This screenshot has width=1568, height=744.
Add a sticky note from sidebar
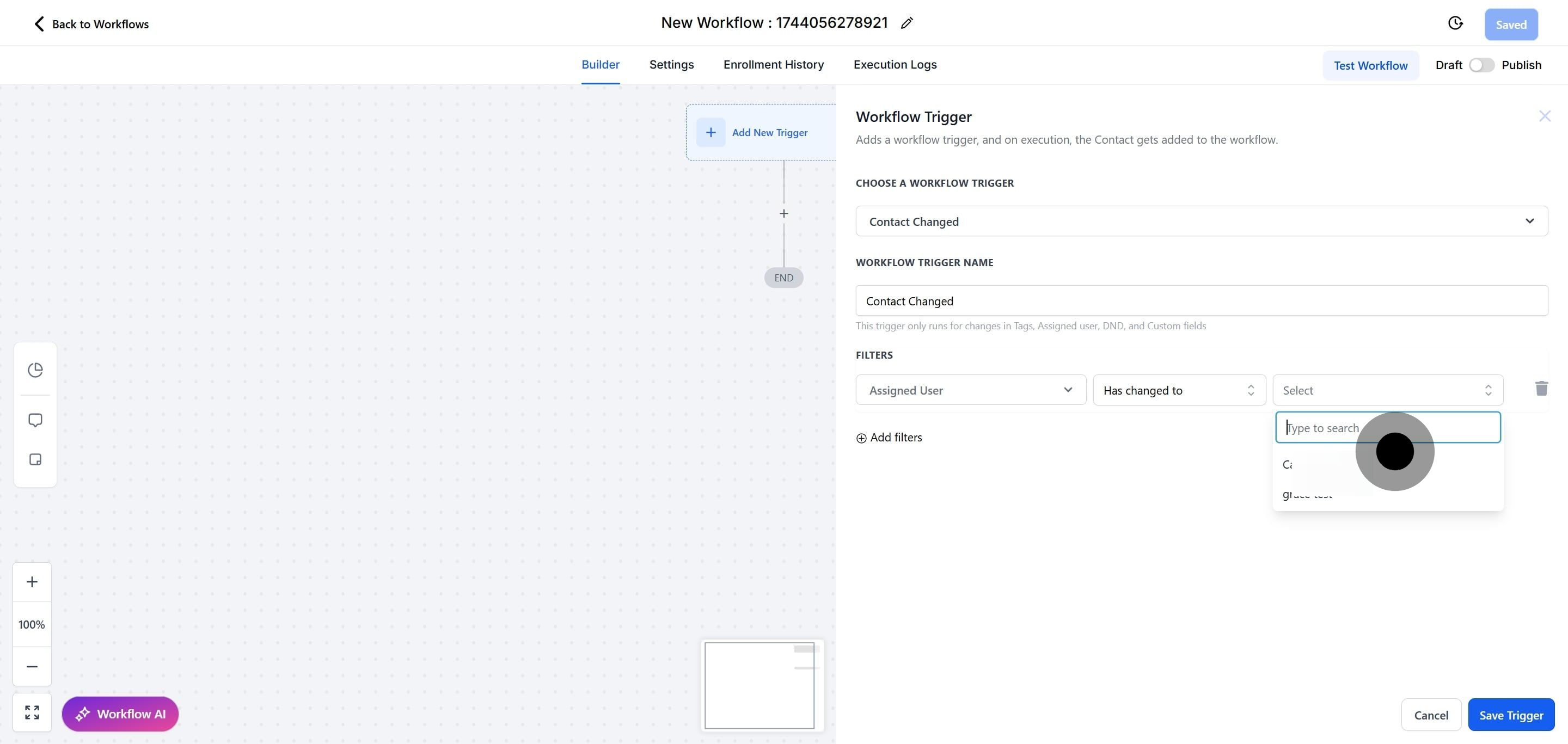(35, 459)
